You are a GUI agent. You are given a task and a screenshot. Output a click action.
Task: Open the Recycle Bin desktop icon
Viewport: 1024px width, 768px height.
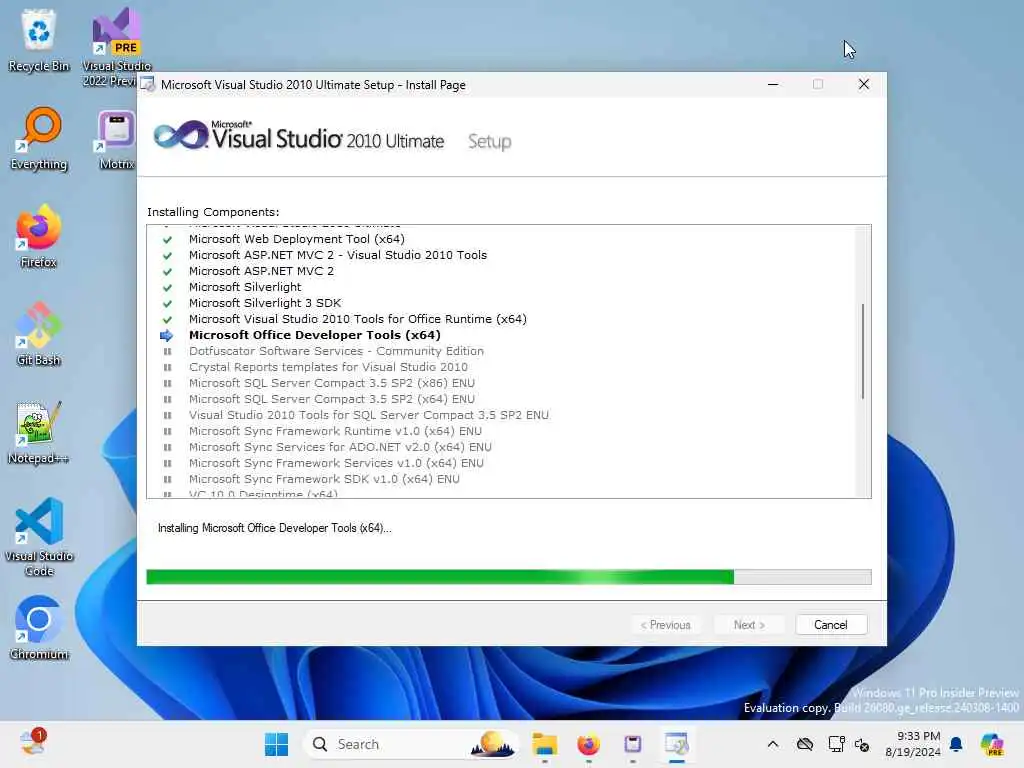(x=39, y=40)
